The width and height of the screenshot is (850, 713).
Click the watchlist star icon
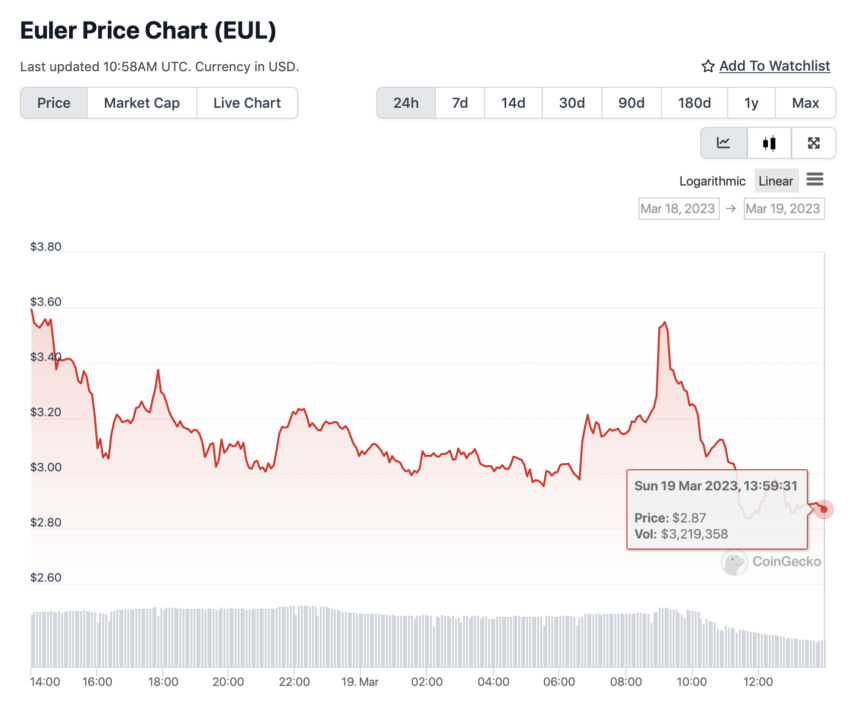pos(707,66)
